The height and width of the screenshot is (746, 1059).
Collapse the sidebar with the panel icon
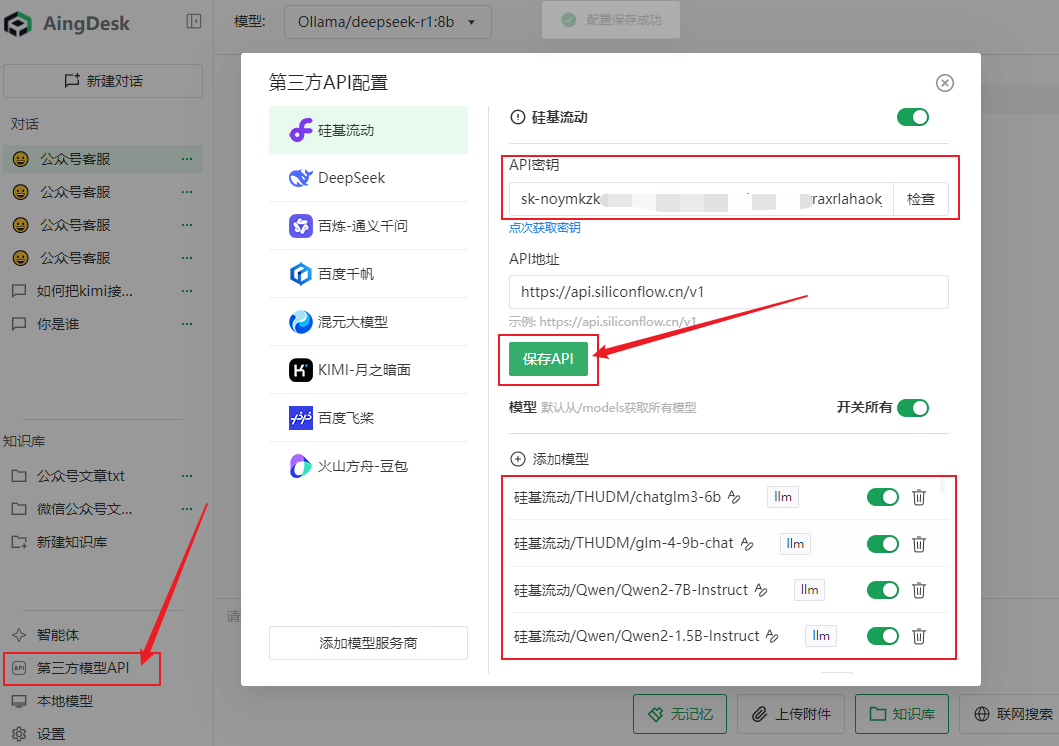(x=194, y=22)
